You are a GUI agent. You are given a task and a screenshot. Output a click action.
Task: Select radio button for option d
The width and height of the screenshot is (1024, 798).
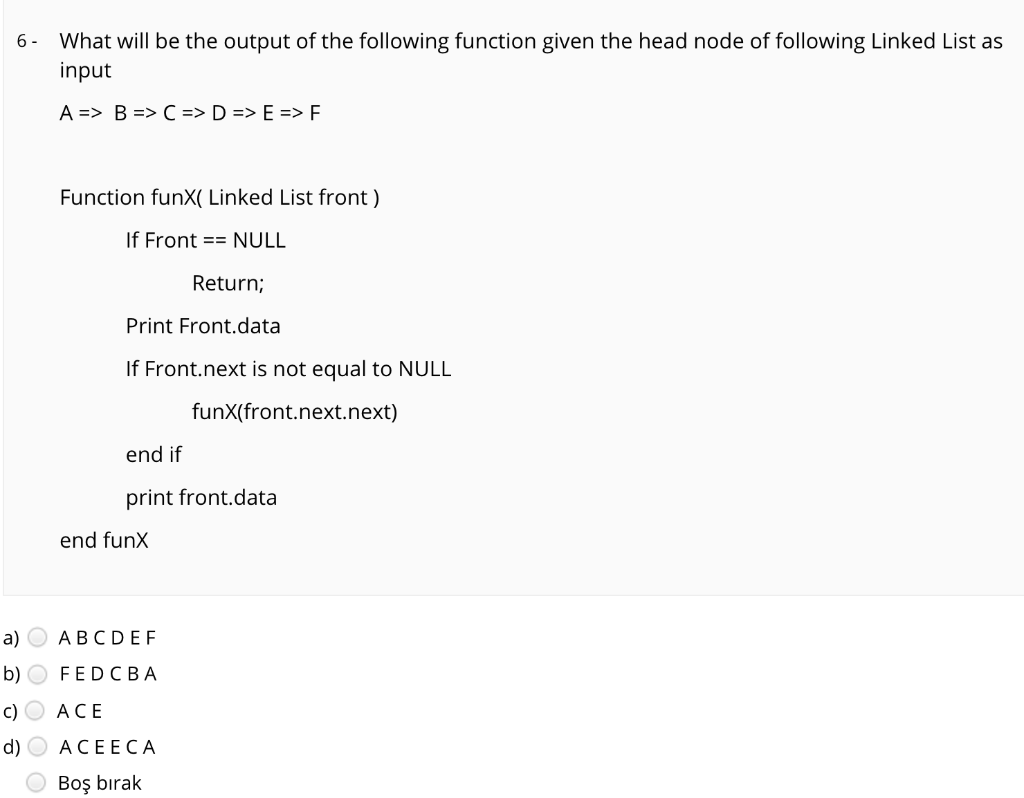tap(36, 746)
